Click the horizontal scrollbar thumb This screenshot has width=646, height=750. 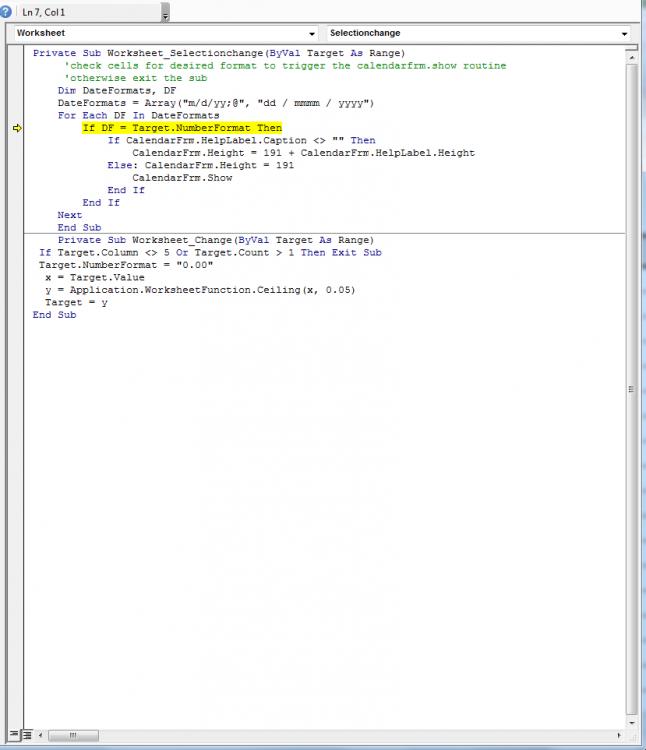pos(73,735)
